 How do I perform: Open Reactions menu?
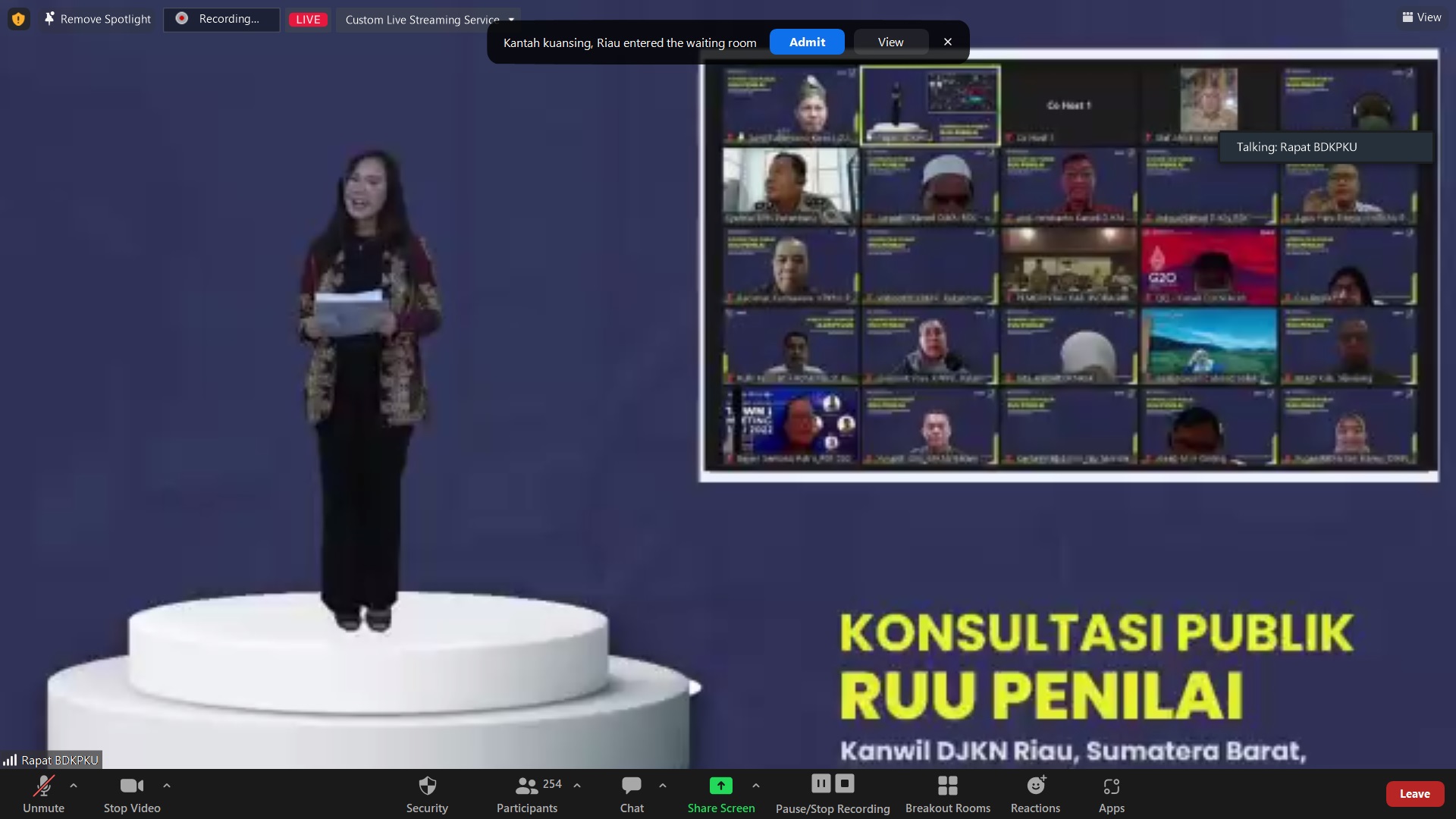(1035, 793)
